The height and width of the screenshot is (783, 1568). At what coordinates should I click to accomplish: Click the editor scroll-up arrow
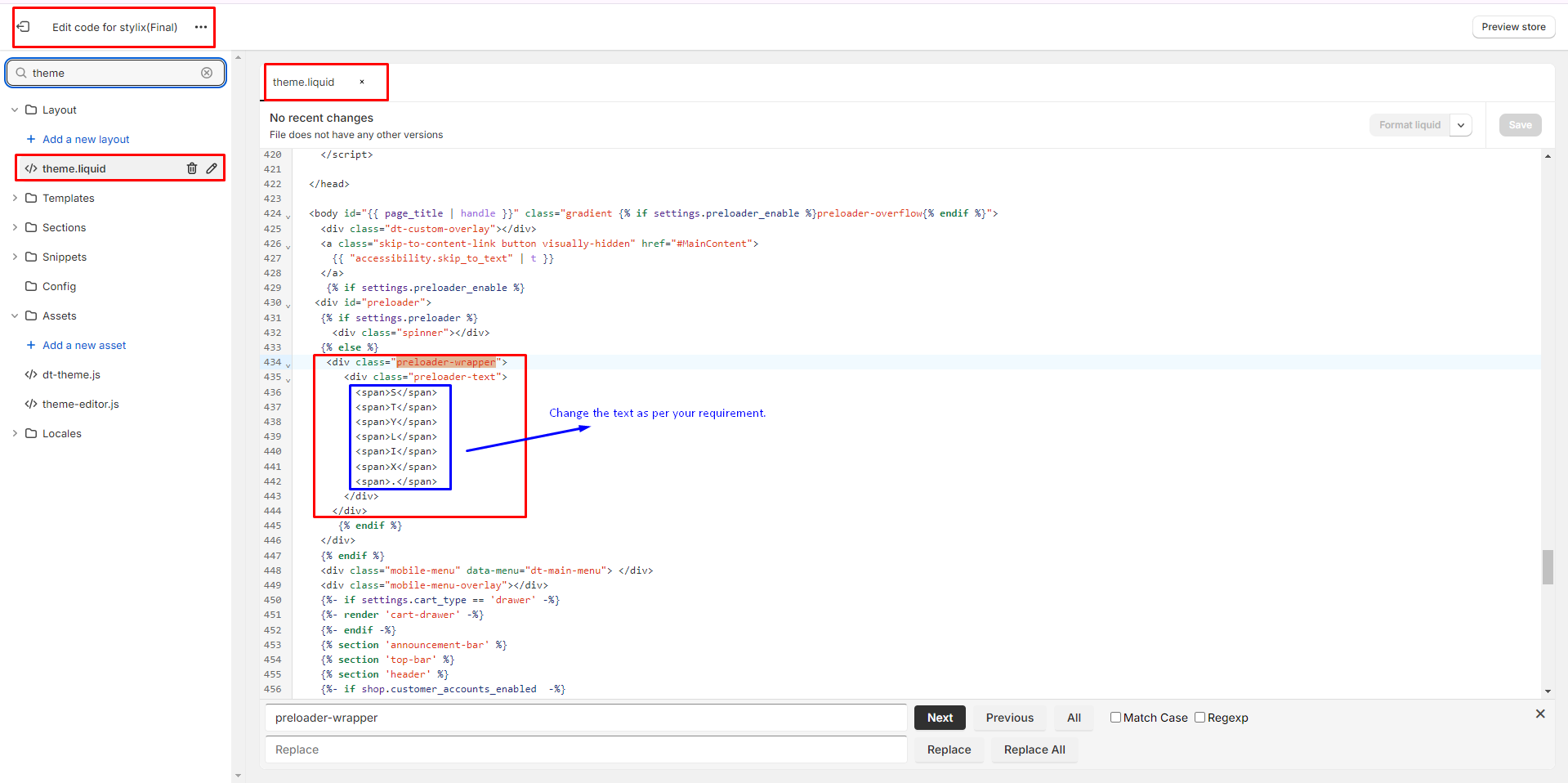click(x=1548, y=156)
